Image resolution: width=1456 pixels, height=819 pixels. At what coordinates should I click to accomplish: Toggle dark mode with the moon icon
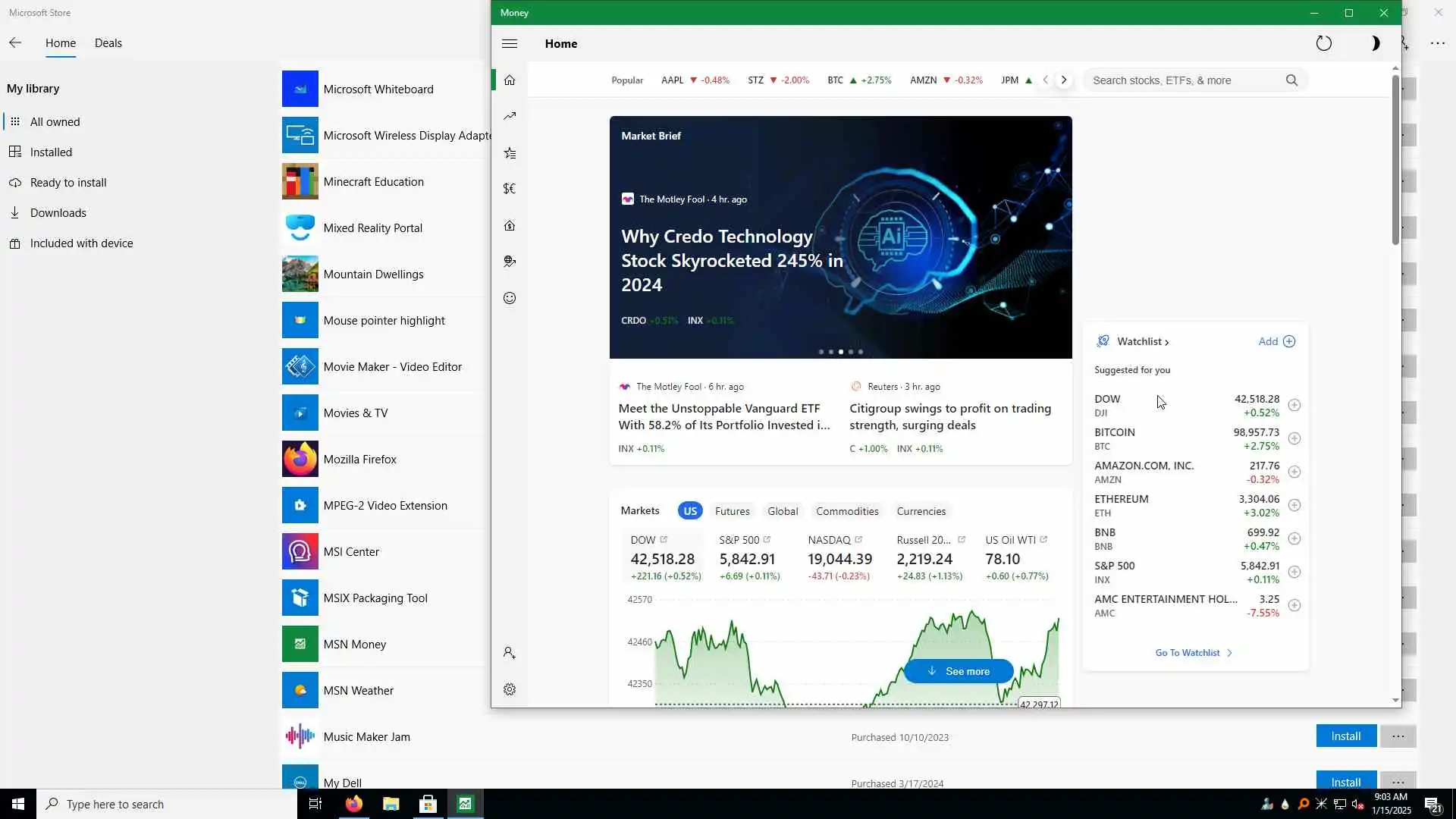(x=1375, y=43)
